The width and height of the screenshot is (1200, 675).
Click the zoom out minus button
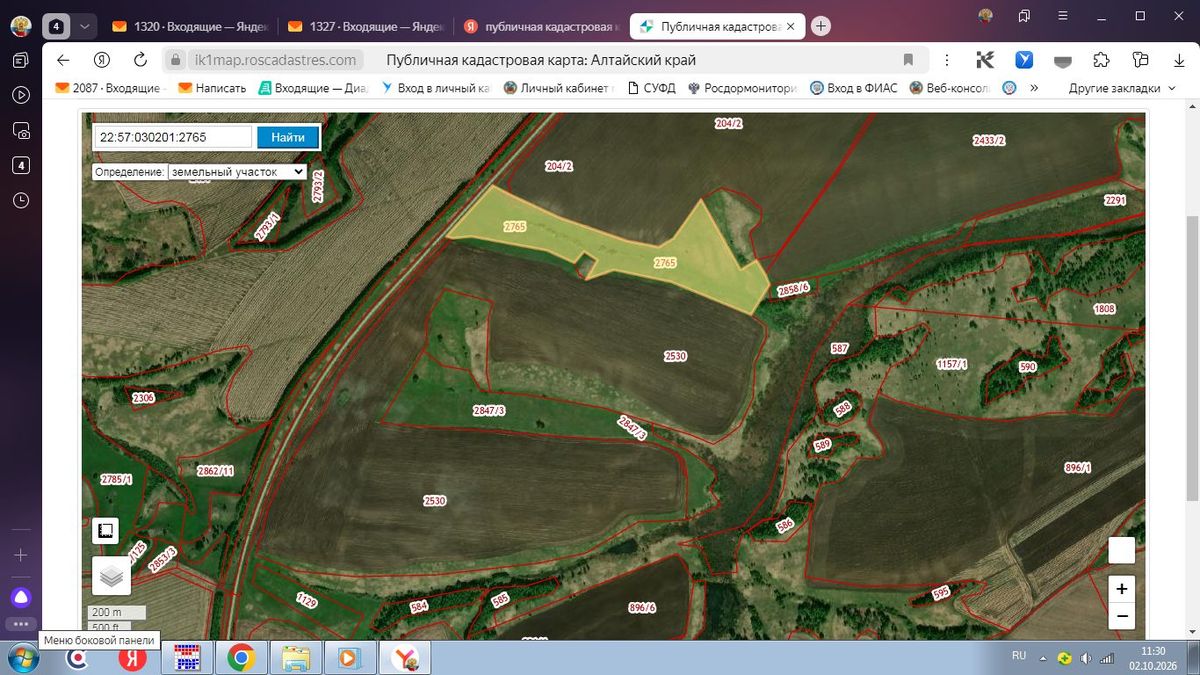(1122, 616)
